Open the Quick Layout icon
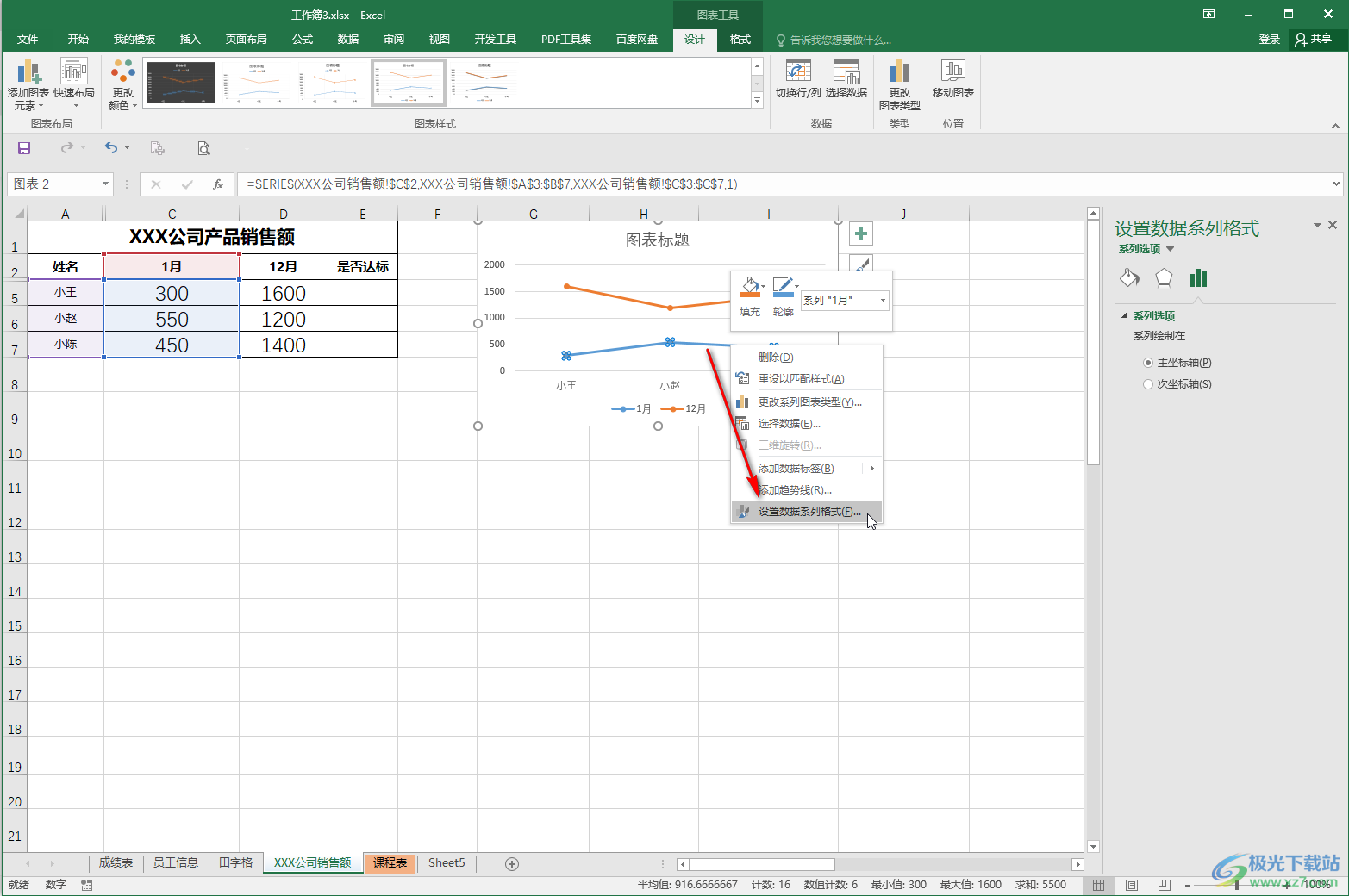Viewport: 1349px width, 896px height. point(74,72)
